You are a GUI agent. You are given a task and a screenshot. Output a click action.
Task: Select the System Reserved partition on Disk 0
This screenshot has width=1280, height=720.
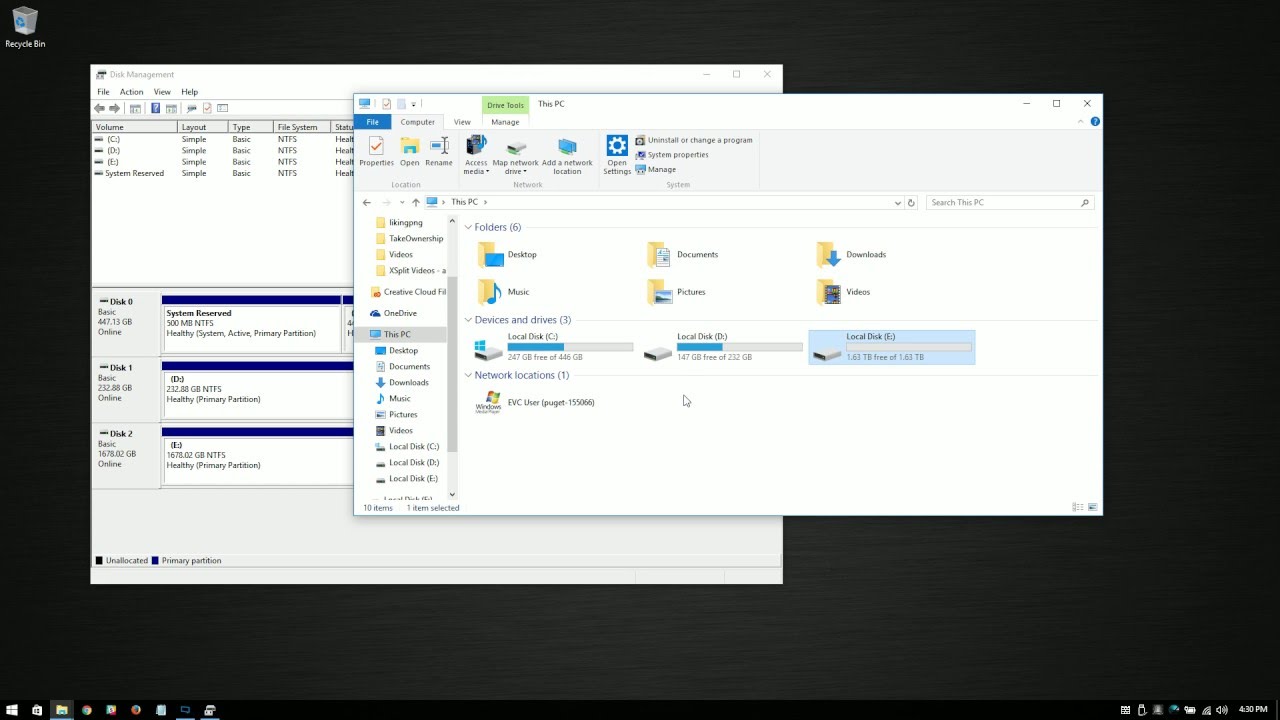click(x=251, y=324)
